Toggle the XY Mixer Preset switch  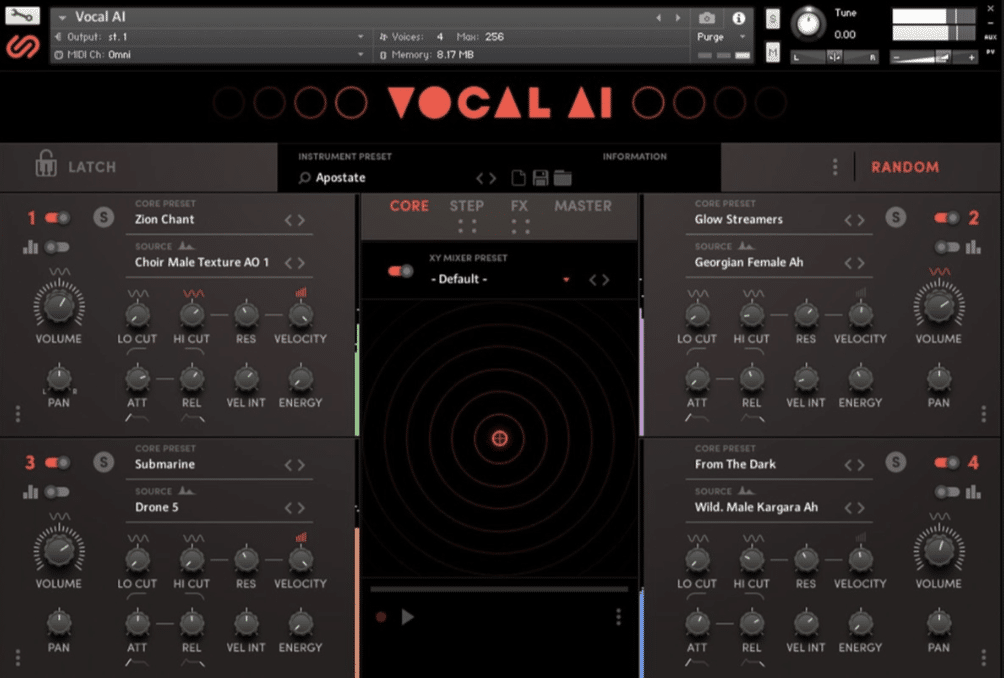click(x=400, y=271)
